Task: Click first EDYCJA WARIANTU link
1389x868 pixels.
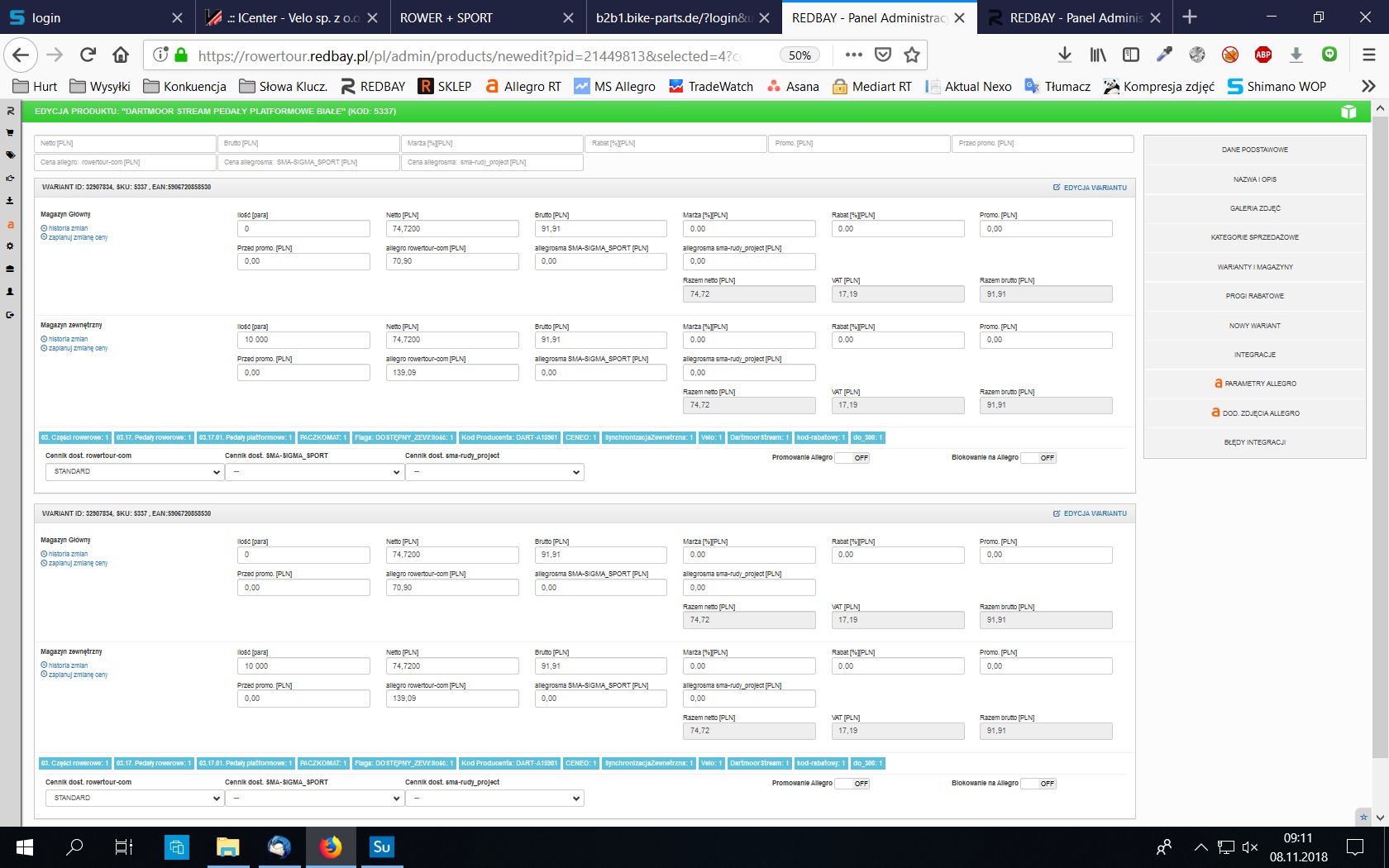Action: pos(1090,188)
